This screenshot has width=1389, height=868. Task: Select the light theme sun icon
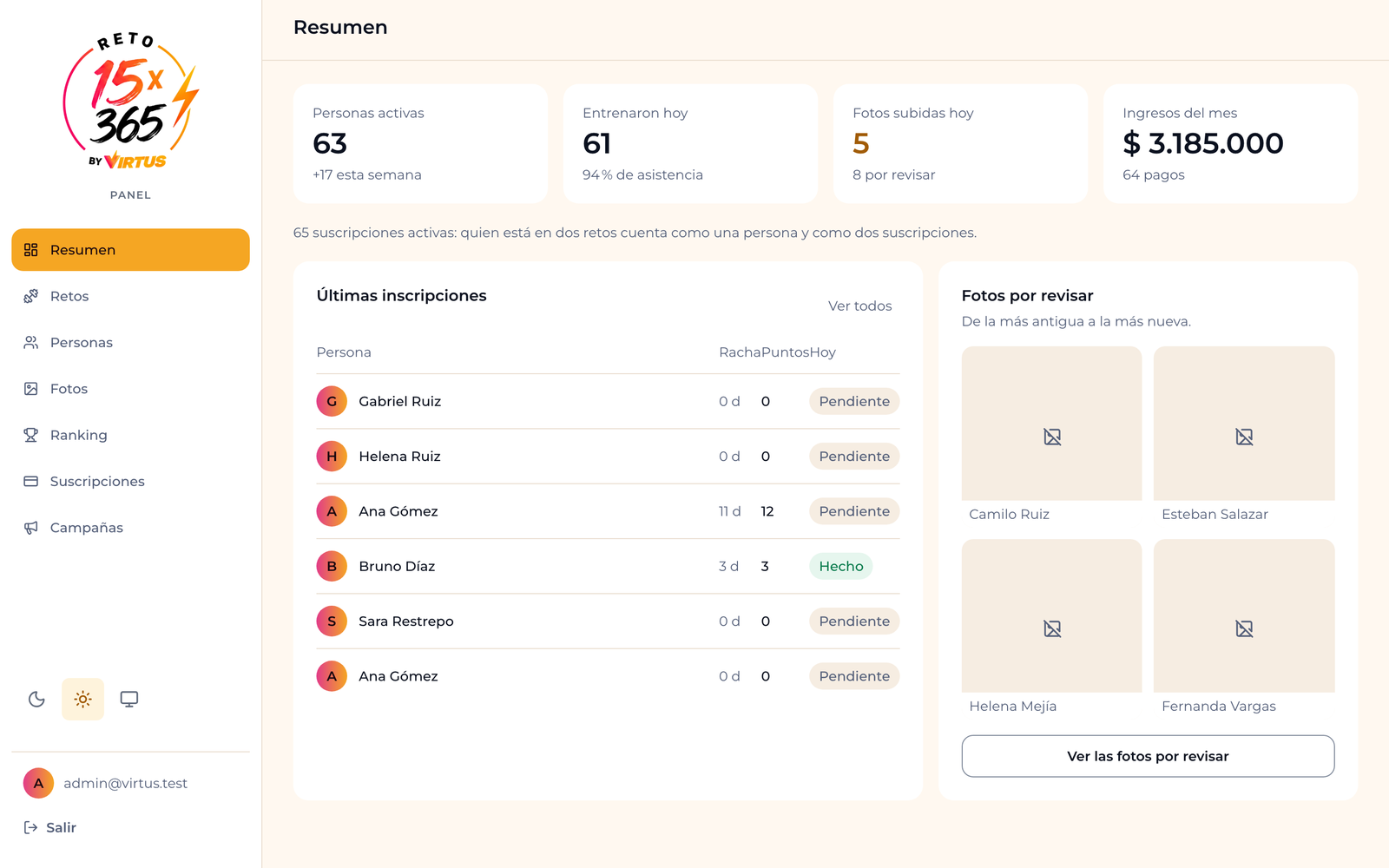tap(82, 699)
